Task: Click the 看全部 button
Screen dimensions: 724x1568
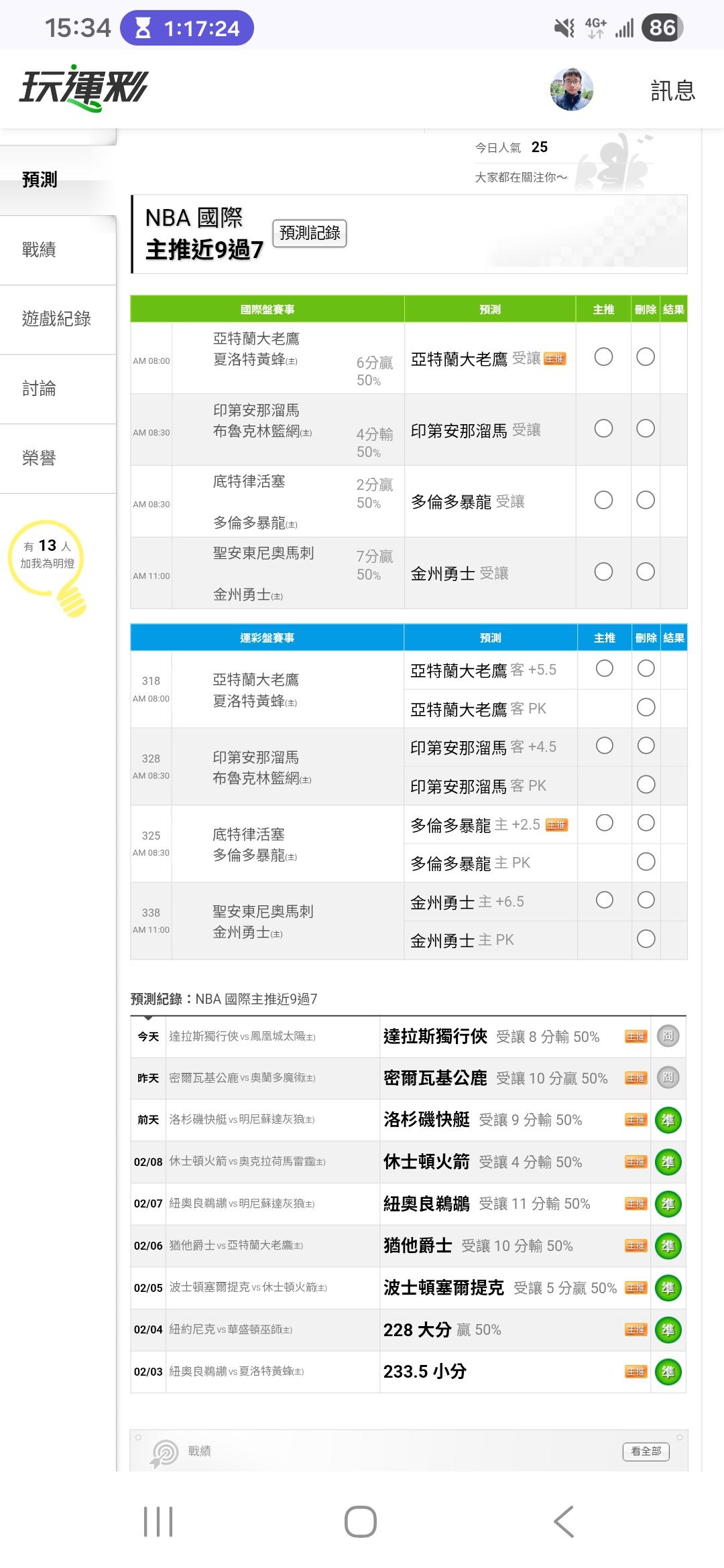Action: [x=646, y=1451]
